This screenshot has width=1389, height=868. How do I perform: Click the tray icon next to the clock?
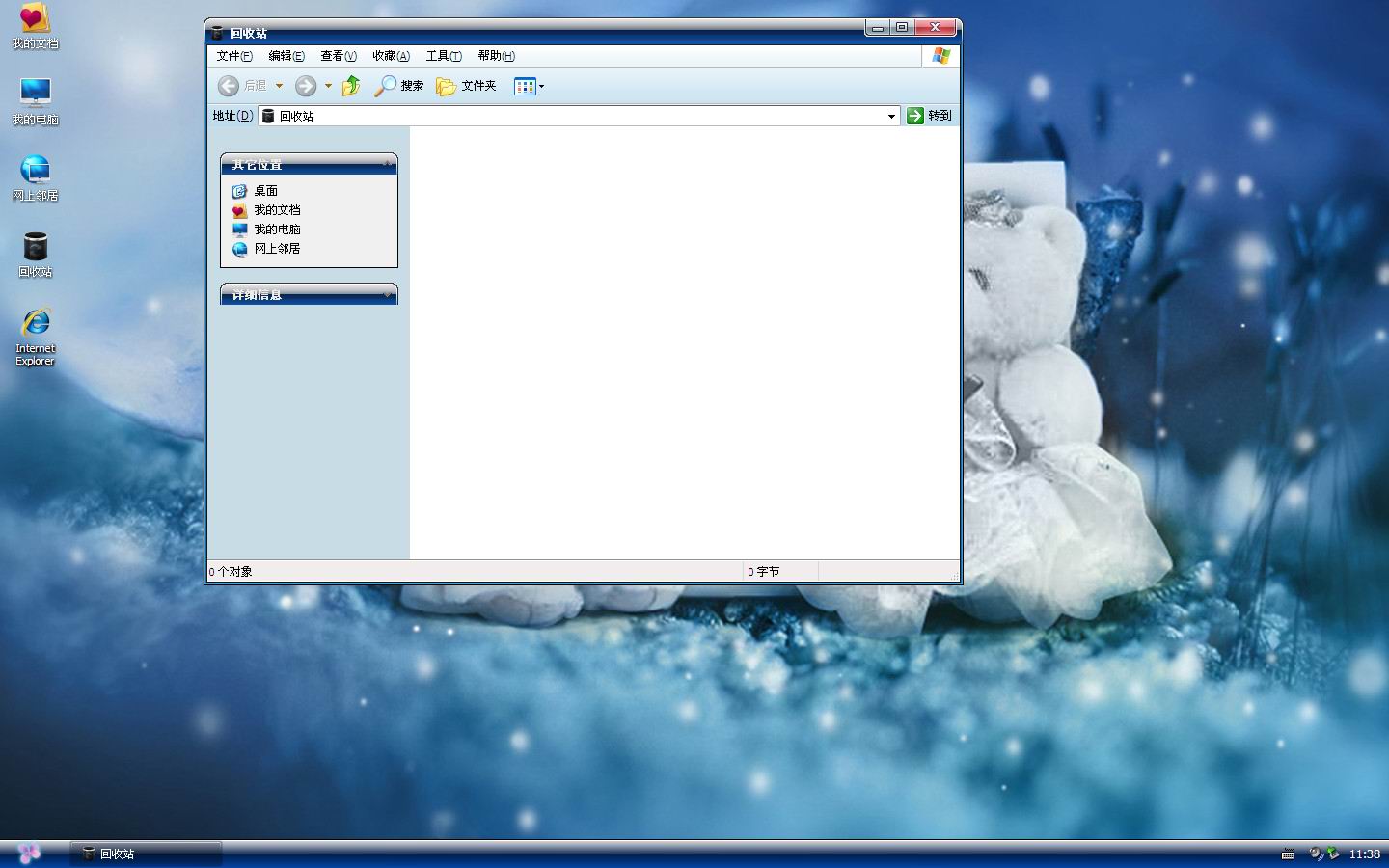[x=1333, y=854]
